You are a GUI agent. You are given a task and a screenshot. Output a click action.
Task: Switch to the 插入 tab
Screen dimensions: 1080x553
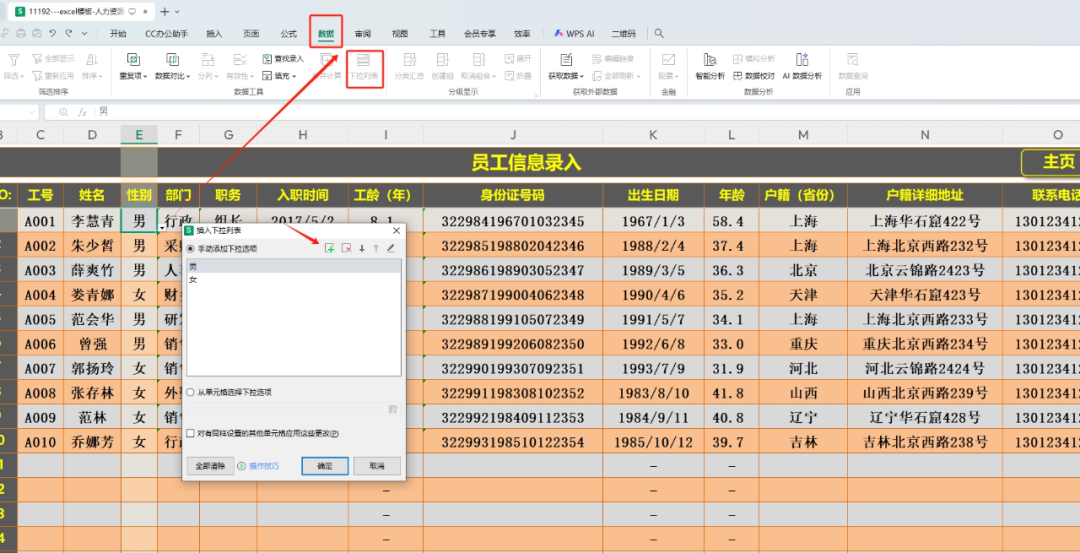pos(214,33)
